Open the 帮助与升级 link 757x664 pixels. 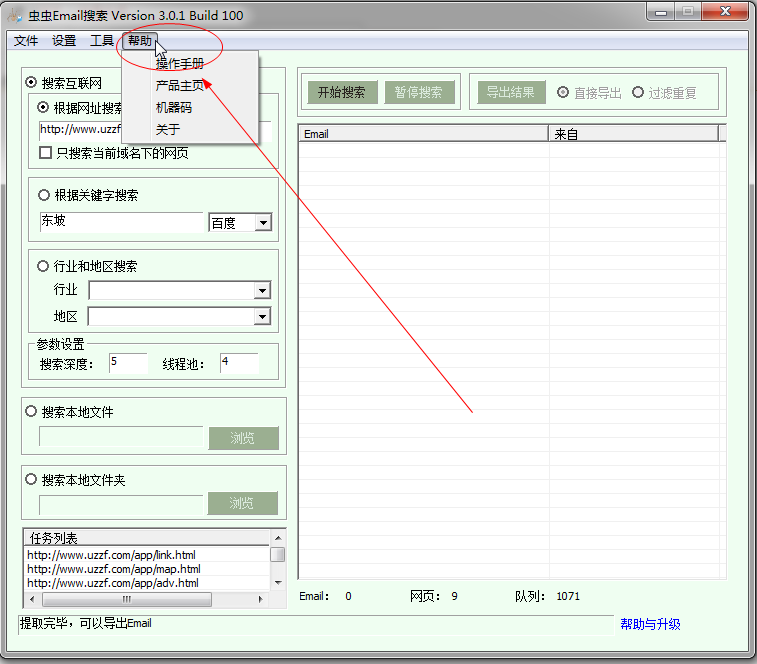coord(650,624)
